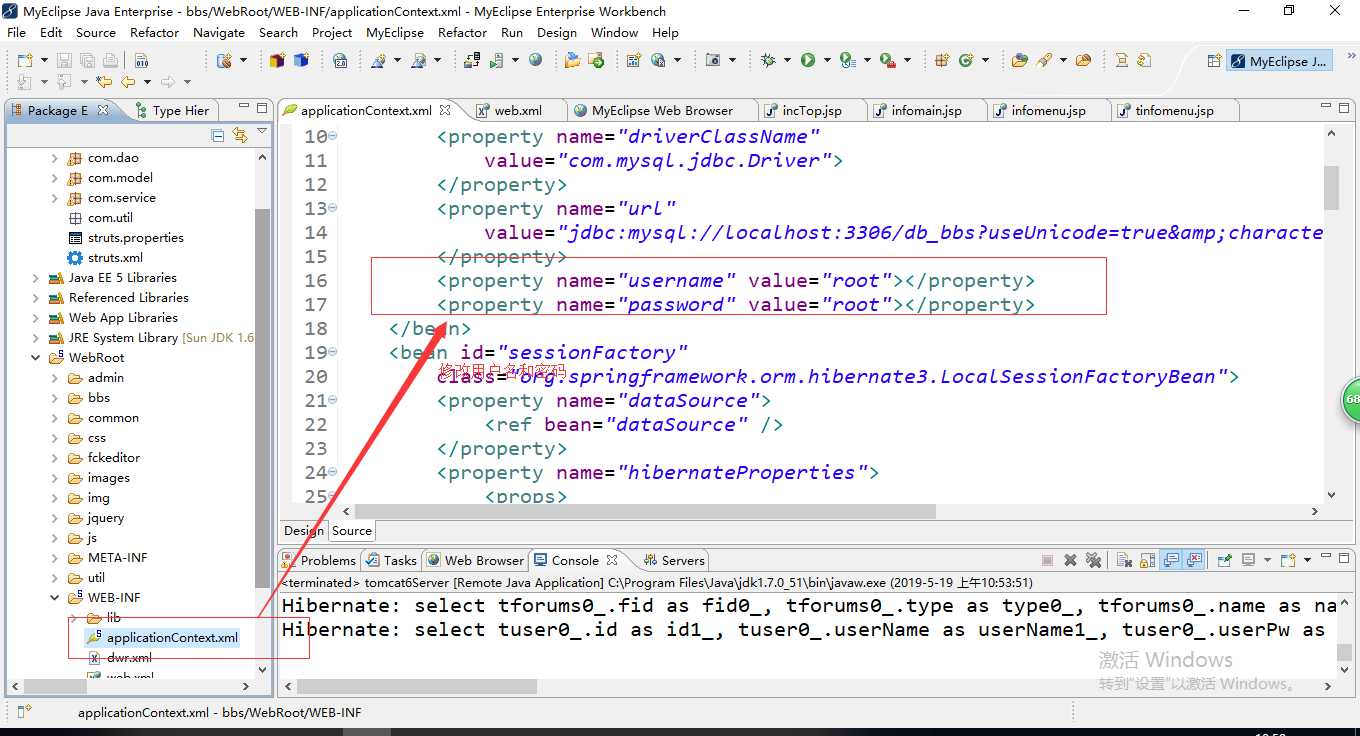Image resolution: width=1360 pixels, height=736 pixels.
Task: Click the Last Edit Location icon
Action: pyautogui.click(x=103, y=82)
